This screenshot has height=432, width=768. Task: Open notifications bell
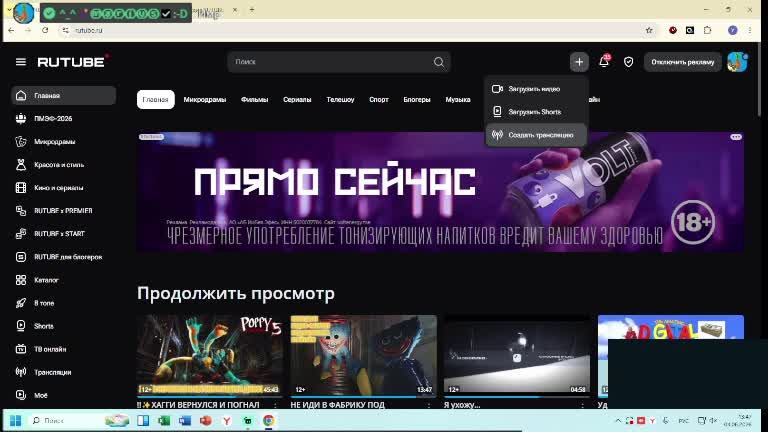coord(604,62)
